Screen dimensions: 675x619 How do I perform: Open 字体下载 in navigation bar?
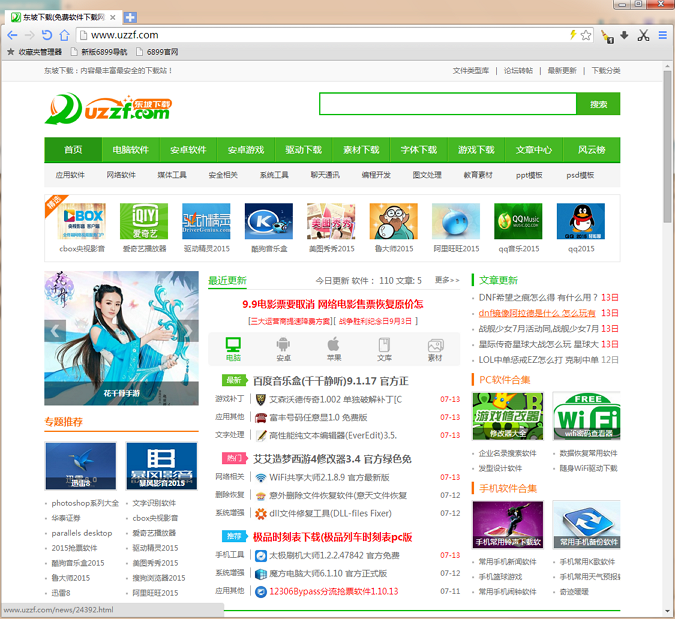(419, 150)
